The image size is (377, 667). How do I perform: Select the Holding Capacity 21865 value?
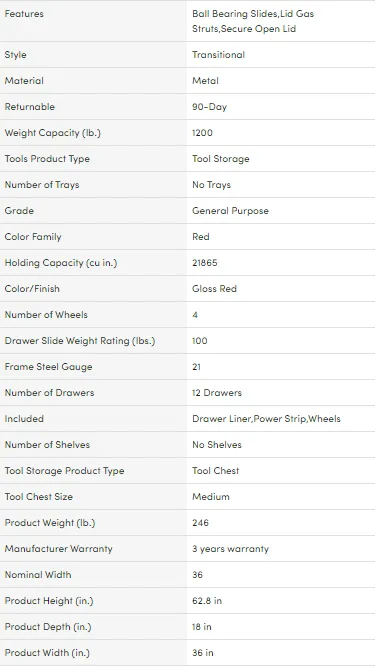coord(205,262)
